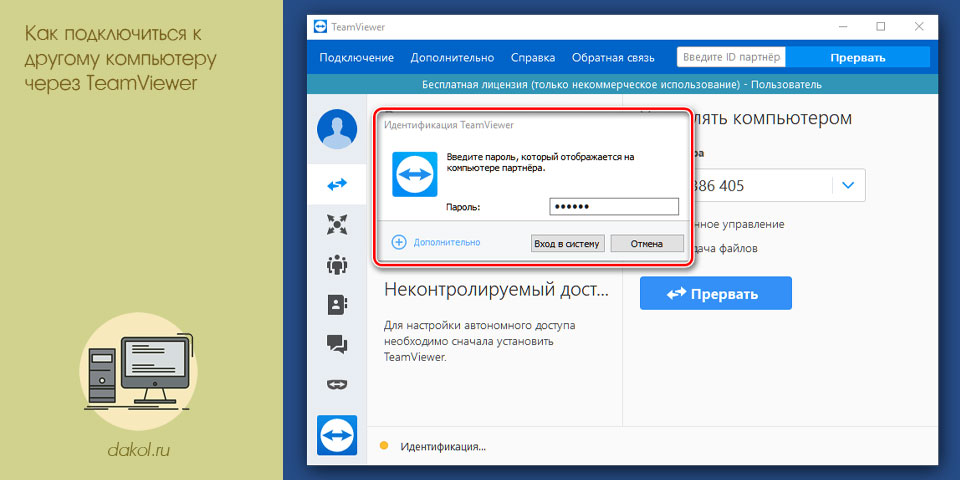The width and height of the screenshot is (960, 480).
Task: Expand the Дополнительно plus icon in dialog
Action: point(399,242)
